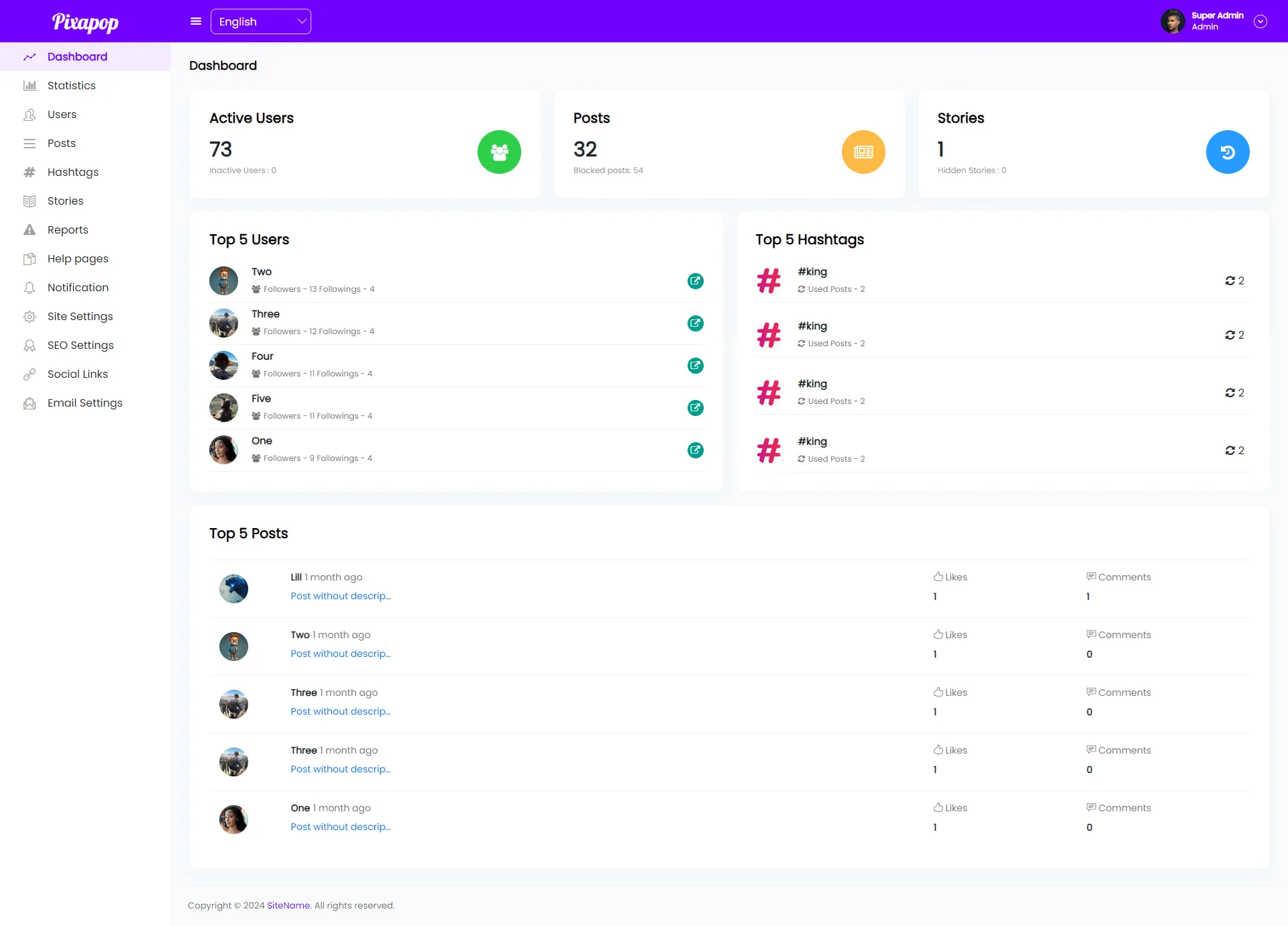Click the Notification bell icon in sidebar

click(30, 288)
